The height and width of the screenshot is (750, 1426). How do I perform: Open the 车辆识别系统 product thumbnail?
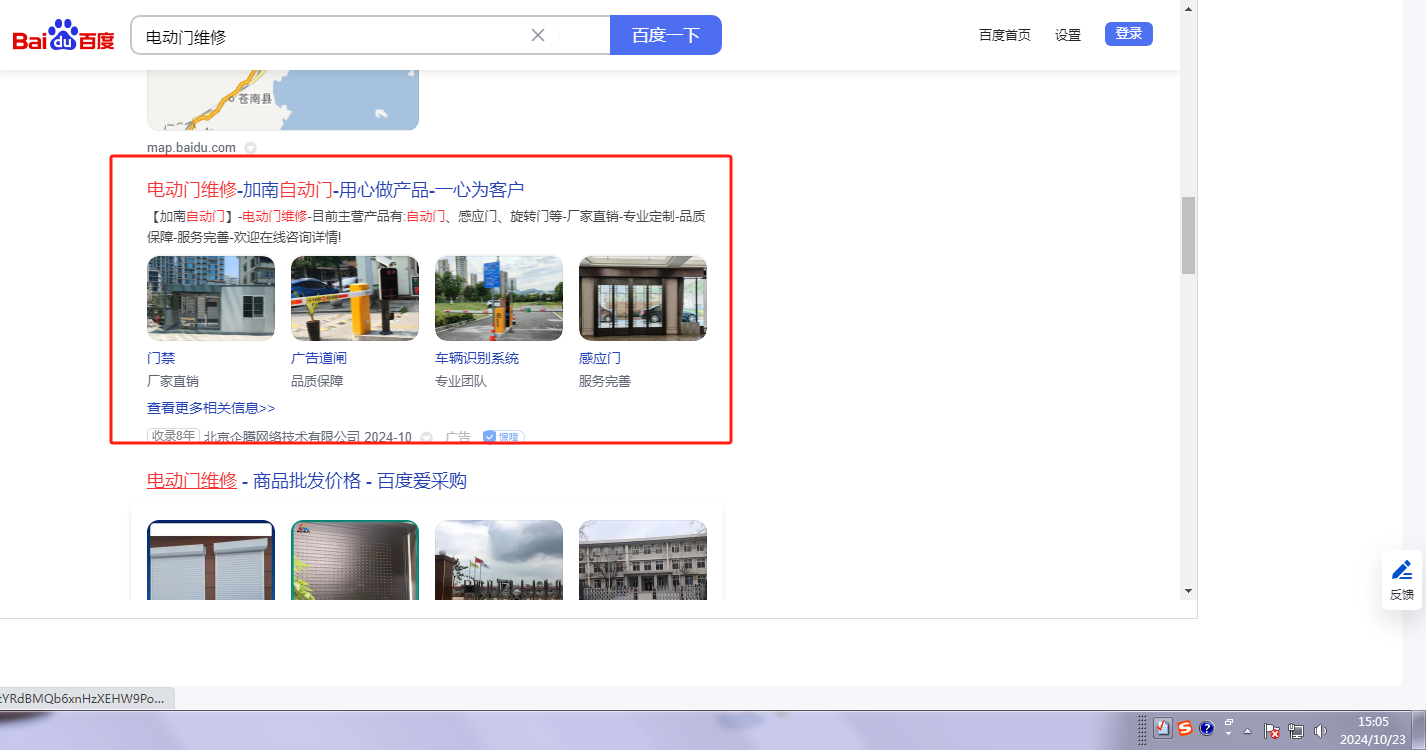click(499, 298)
